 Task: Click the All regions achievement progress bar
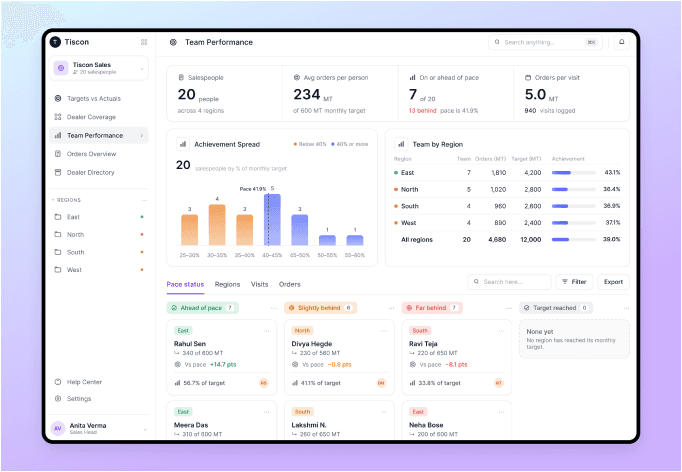pos(573,239)
